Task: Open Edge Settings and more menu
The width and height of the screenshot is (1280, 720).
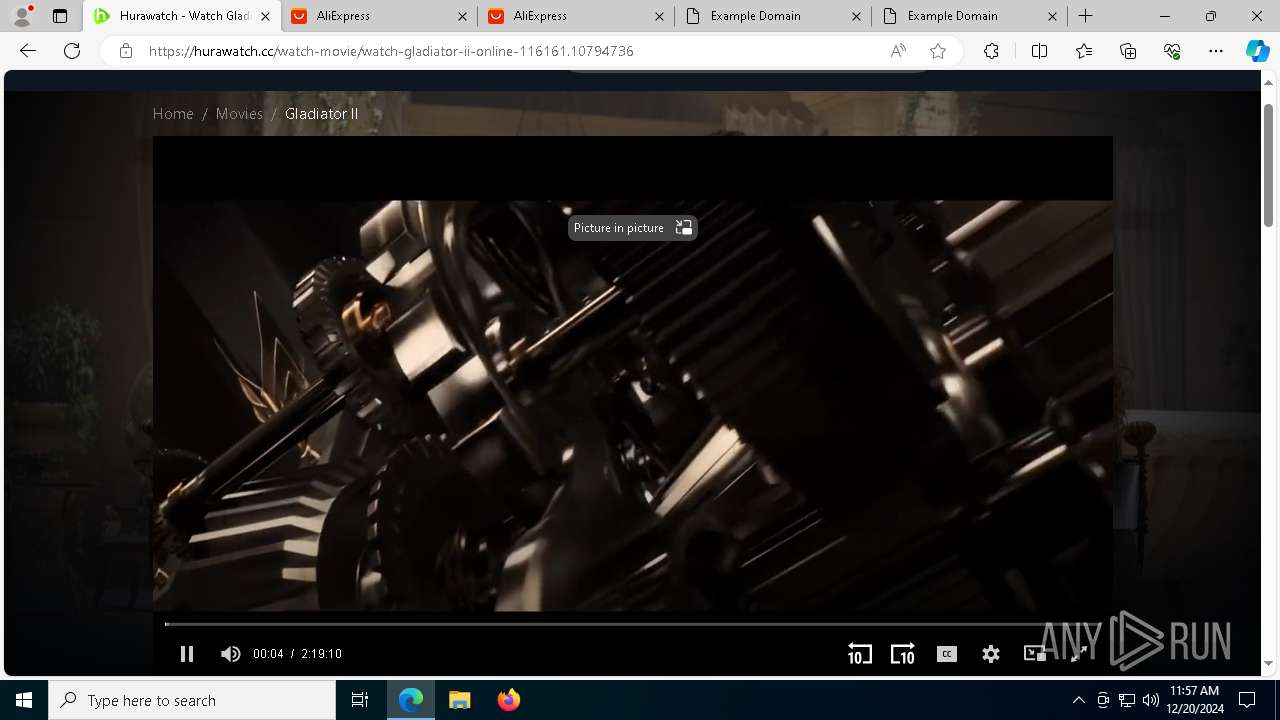Action: point(1216,51)
